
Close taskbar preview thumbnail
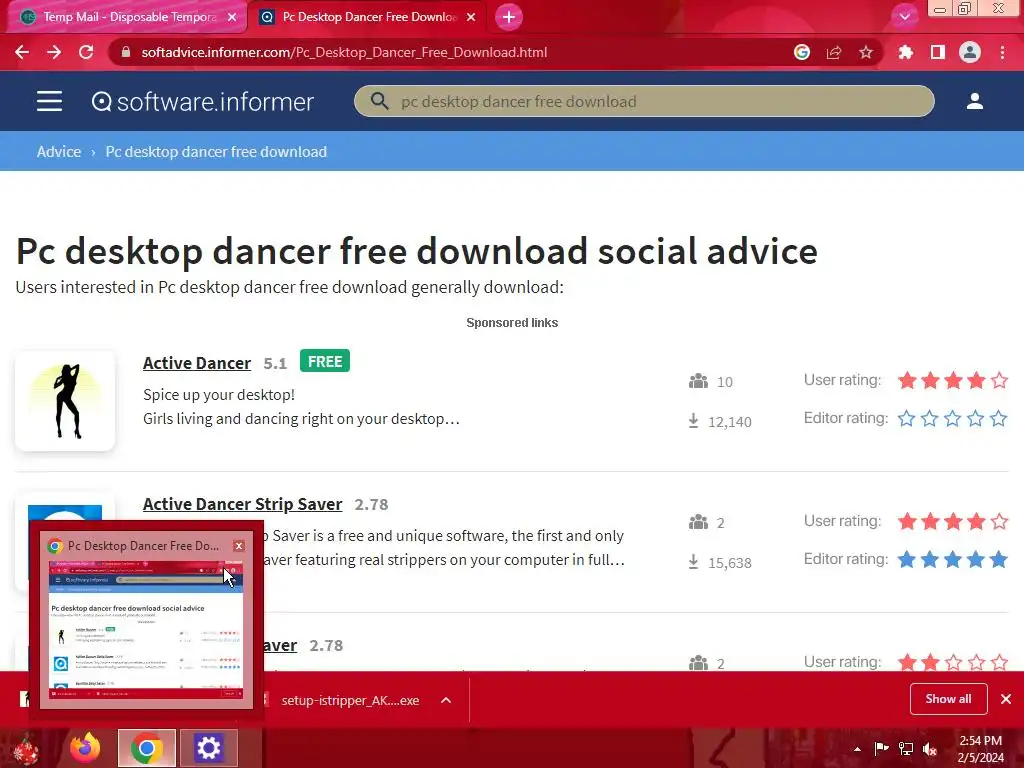pyautogui.click(x=239, y=546)
